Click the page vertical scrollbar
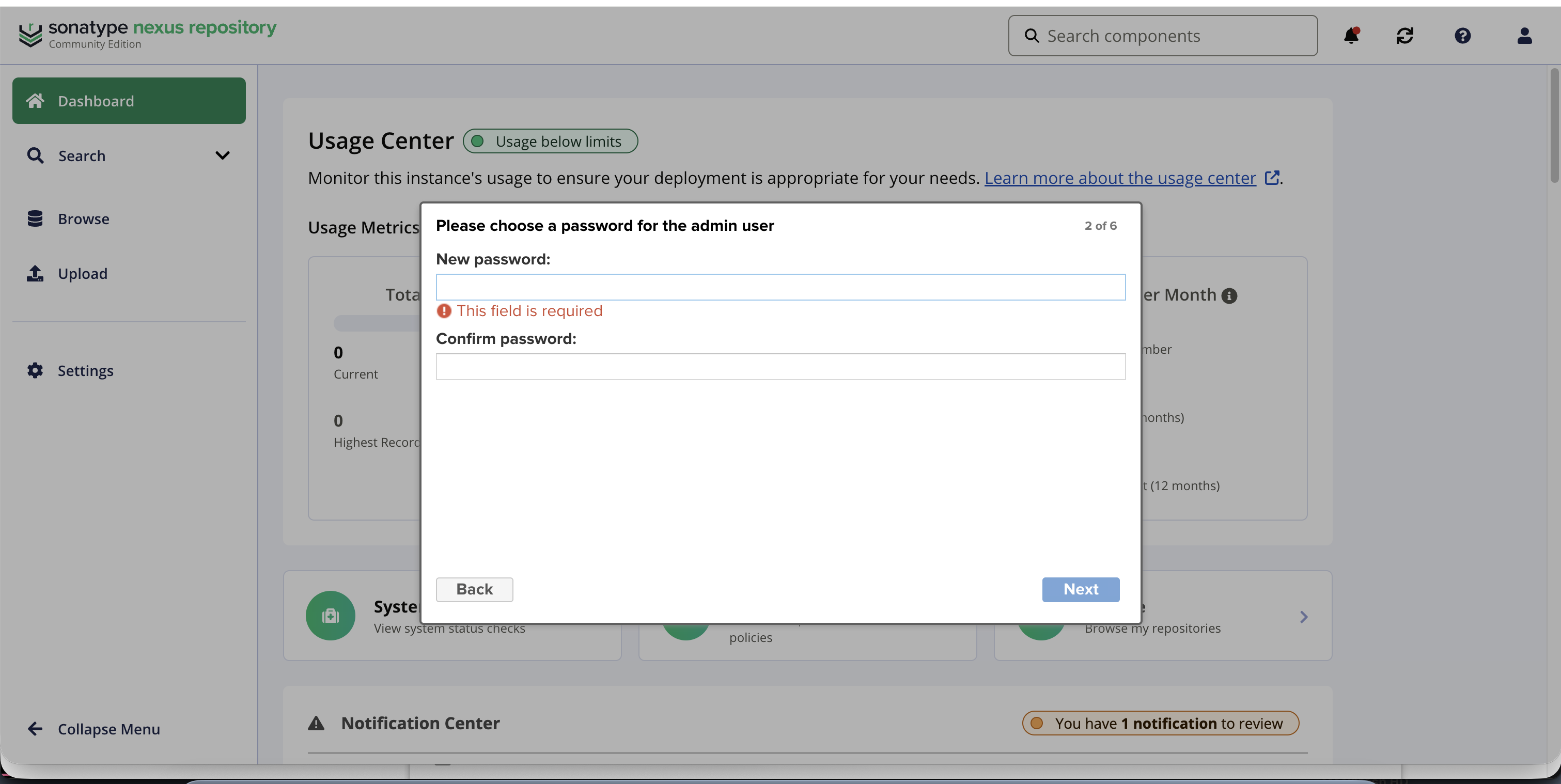 (x=1554, y=125)
